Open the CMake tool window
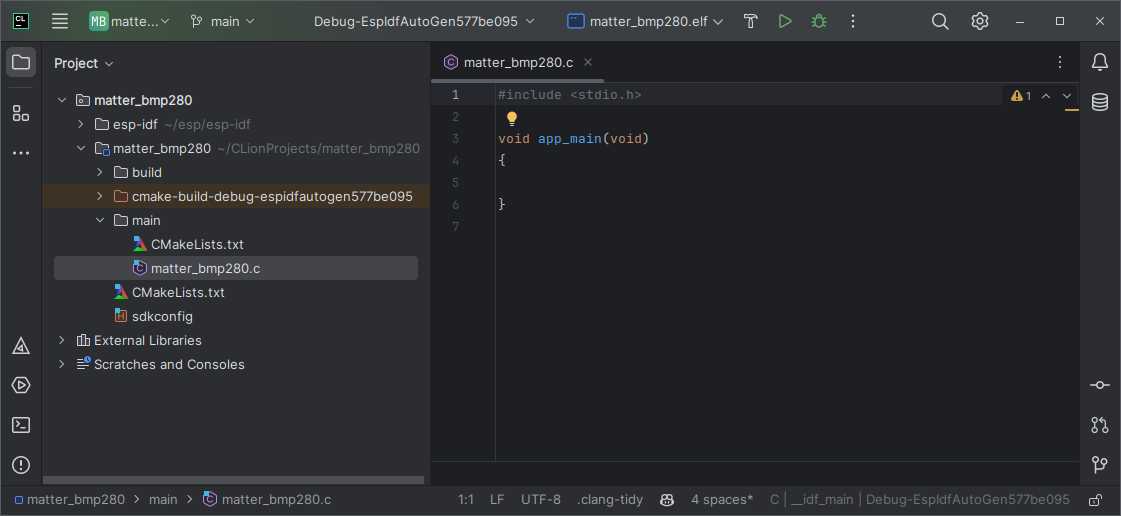Image resolution: width=1121 pixels, height=516 pixels. point(21,346)
